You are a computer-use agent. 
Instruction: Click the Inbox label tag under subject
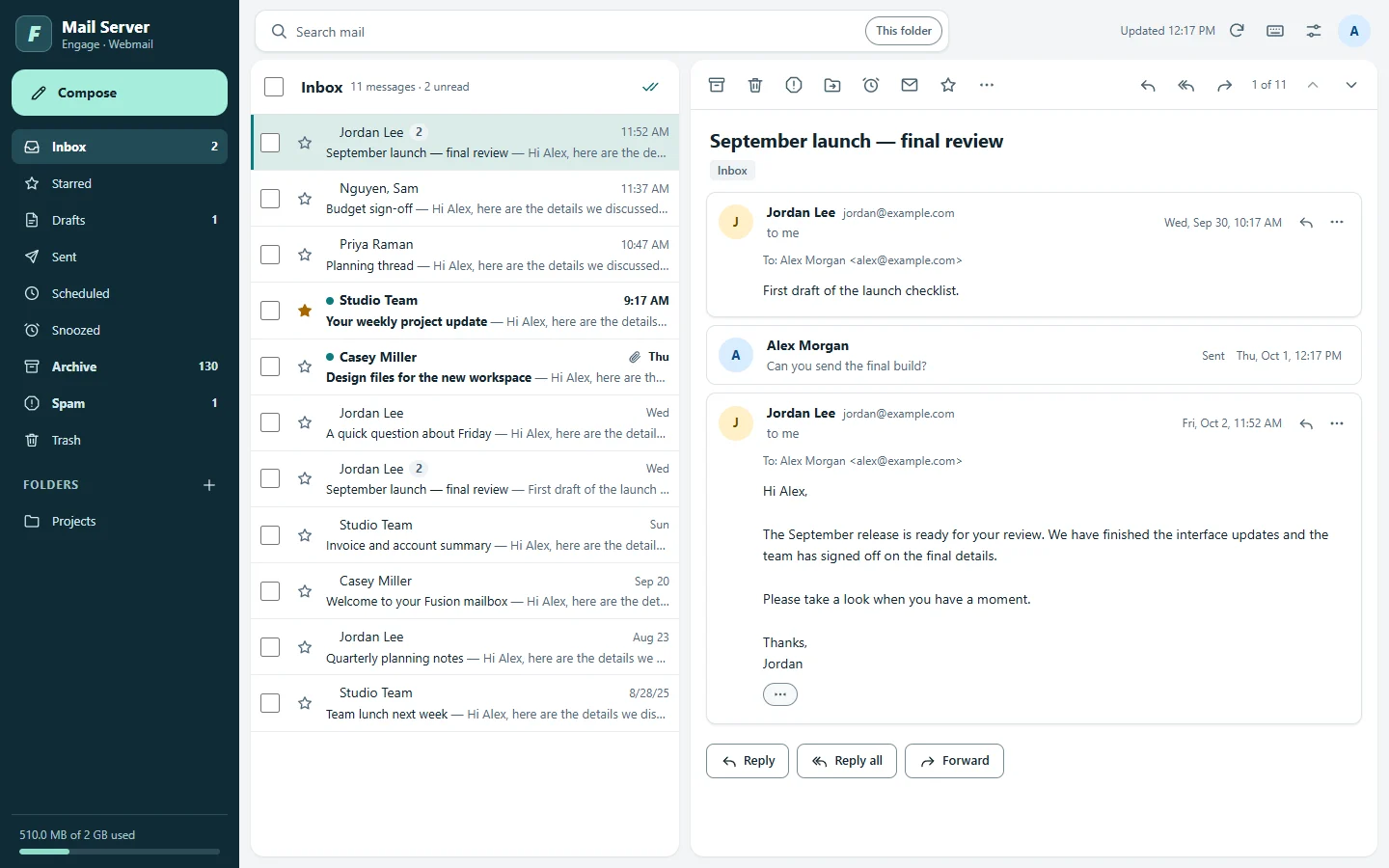pos(732,171)
